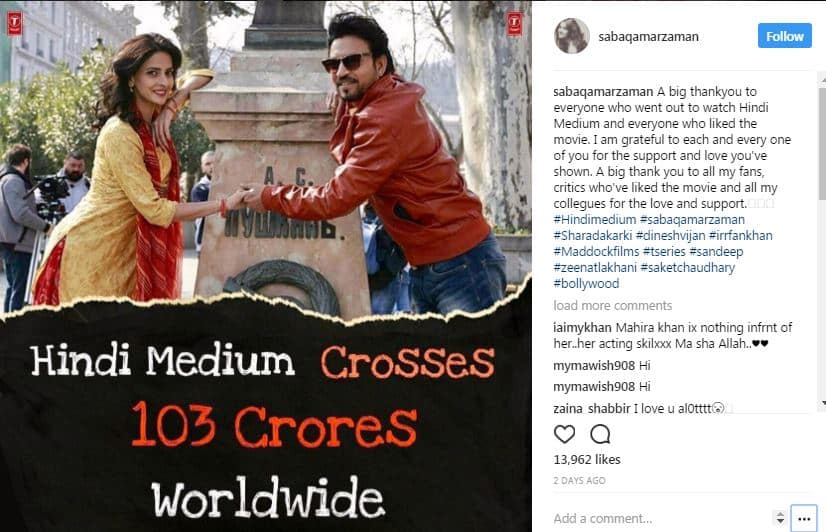
Task: View the 13,962 likes list
Action: tap(587, 459)
